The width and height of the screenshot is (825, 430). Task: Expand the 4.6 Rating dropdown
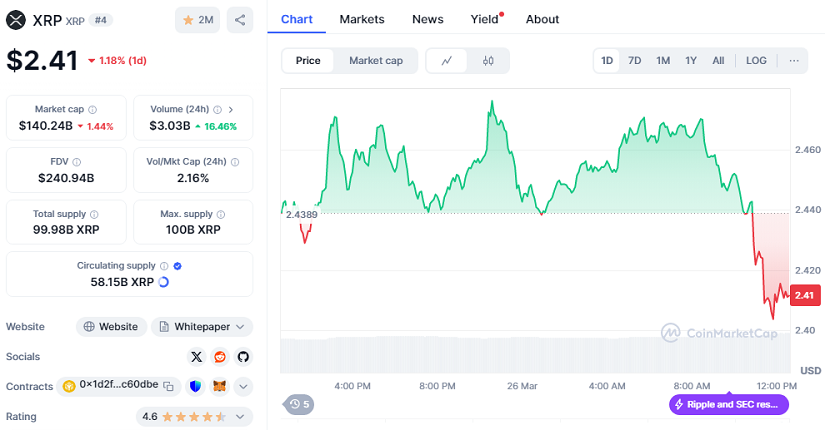pos(194,417)
